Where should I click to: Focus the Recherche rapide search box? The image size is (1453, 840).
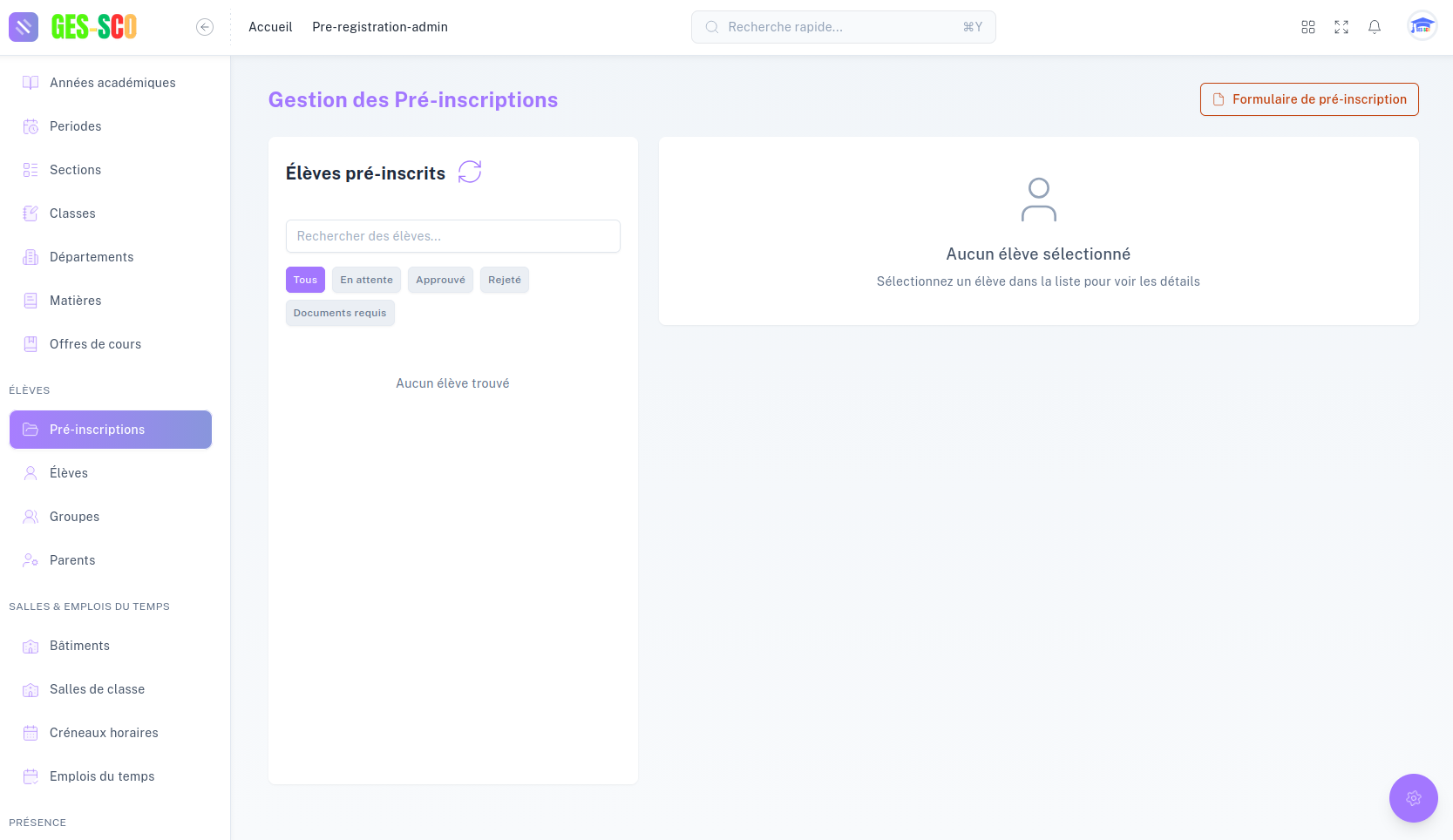(x=843, y=27)
